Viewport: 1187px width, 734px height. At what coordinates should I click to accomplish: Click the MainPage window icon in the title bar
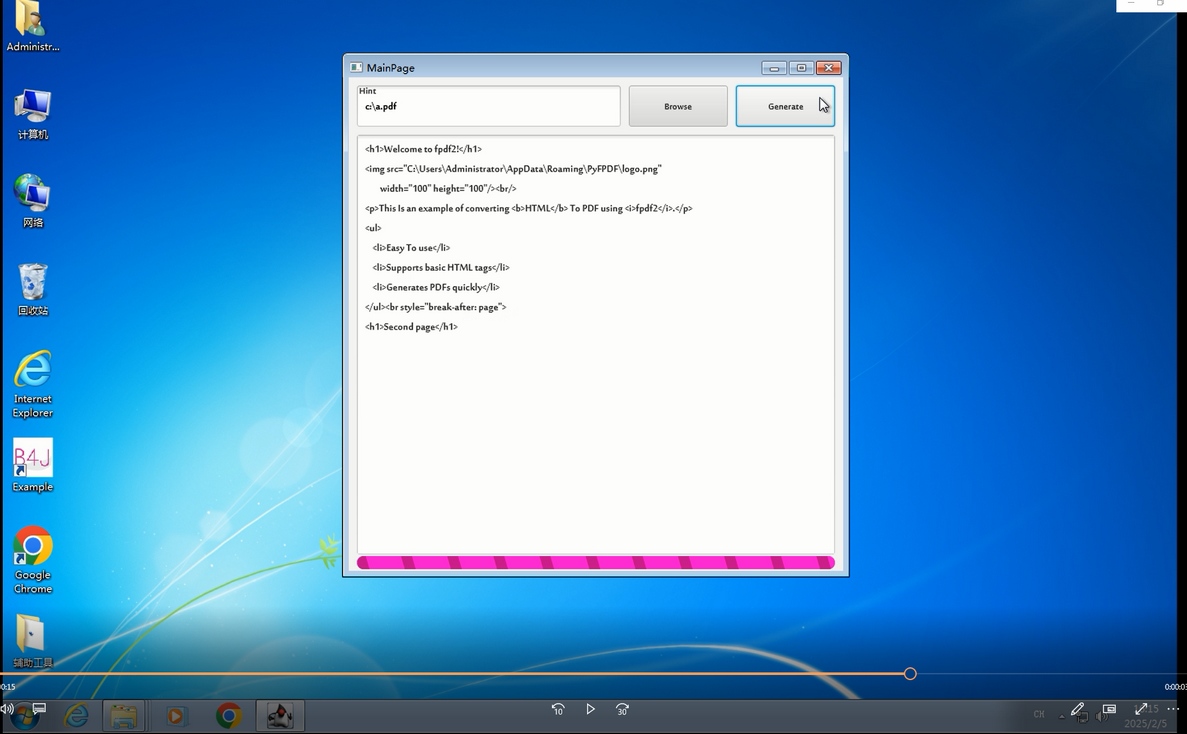pyautogui.click(x=356, y=67)
